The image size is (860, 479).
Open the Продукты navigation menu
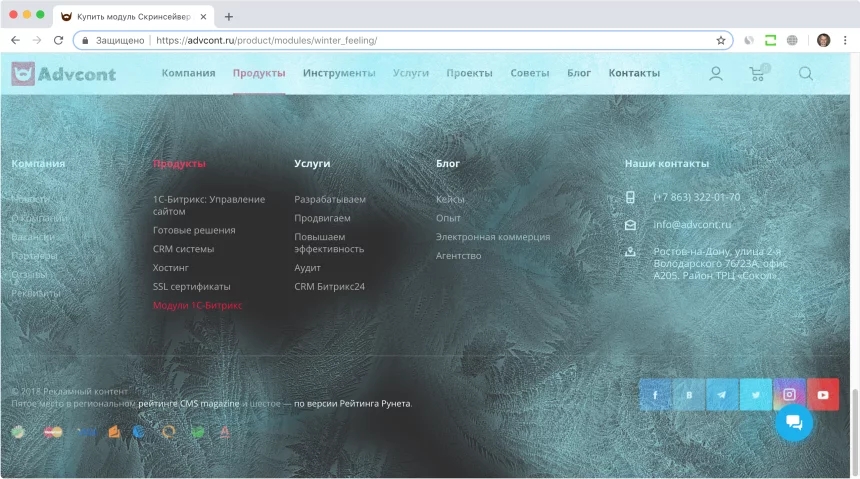[259, 73]
